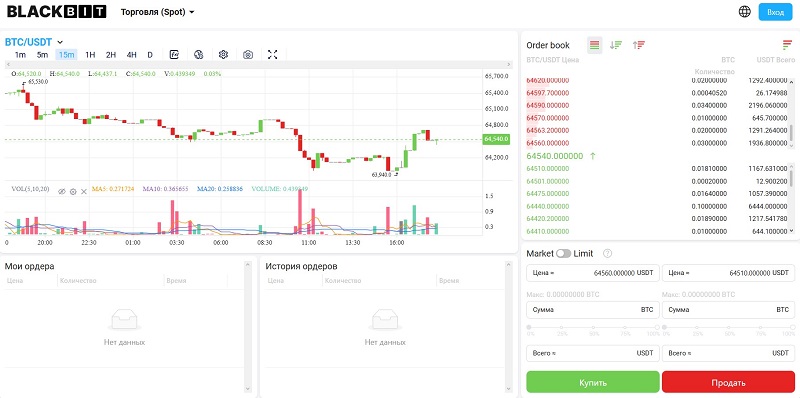Click the buy Сумма BTC input field

pyautogui.click(x=593, y=310)
